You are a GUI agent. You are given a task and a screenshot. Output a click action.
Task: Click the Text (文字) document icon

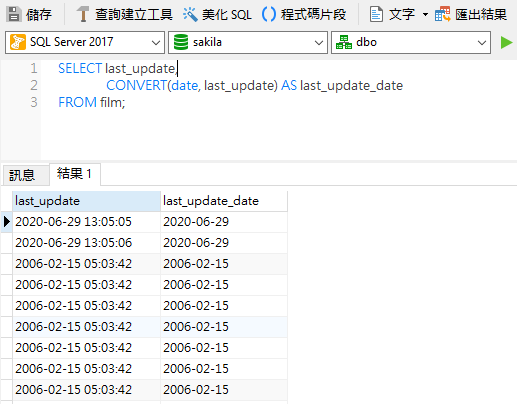[x=376, y=14]
